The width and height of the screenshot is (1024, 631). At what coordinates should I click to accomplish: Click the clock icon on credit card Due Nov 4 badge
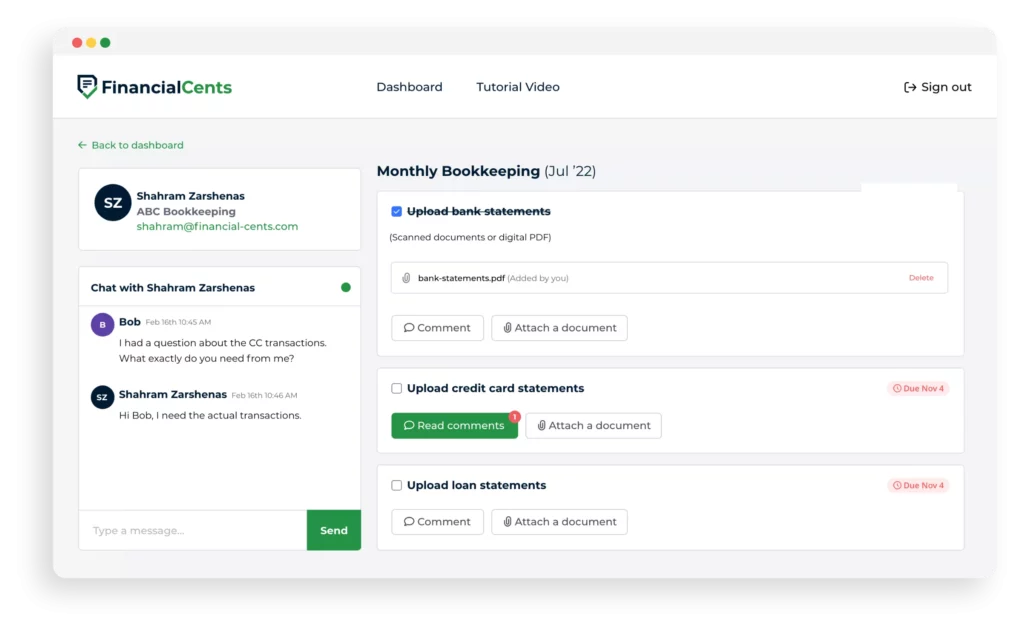click(898, 388)
